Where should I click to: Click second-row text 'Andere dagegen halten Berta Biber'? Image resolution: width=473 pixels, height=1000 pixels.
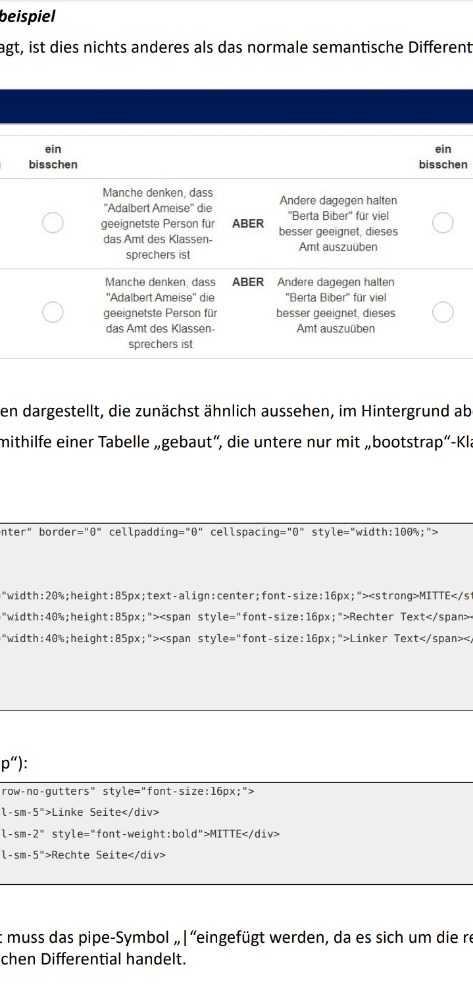336,305
